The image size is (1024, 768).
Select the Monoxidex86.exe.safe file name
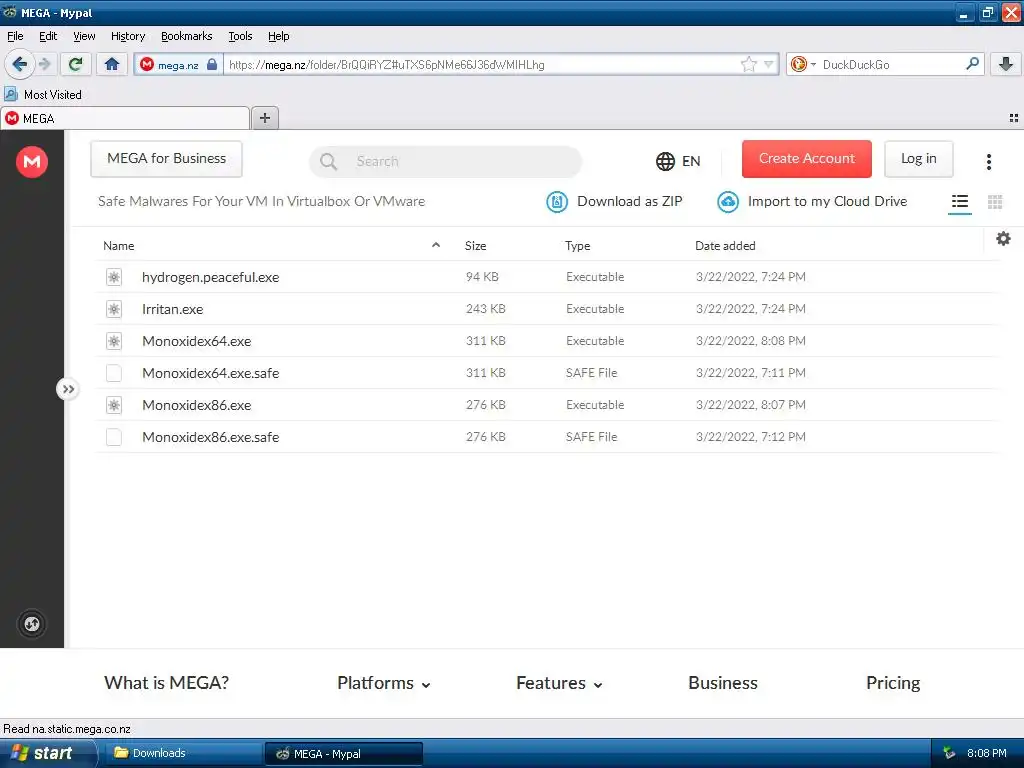point(210,437)
